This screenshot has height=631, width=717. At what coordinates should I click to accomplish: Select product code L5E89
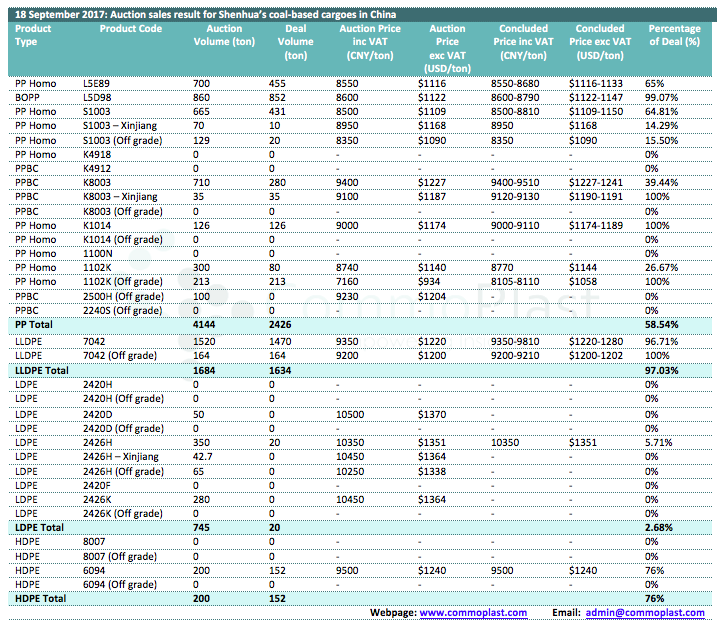(96, 84)
